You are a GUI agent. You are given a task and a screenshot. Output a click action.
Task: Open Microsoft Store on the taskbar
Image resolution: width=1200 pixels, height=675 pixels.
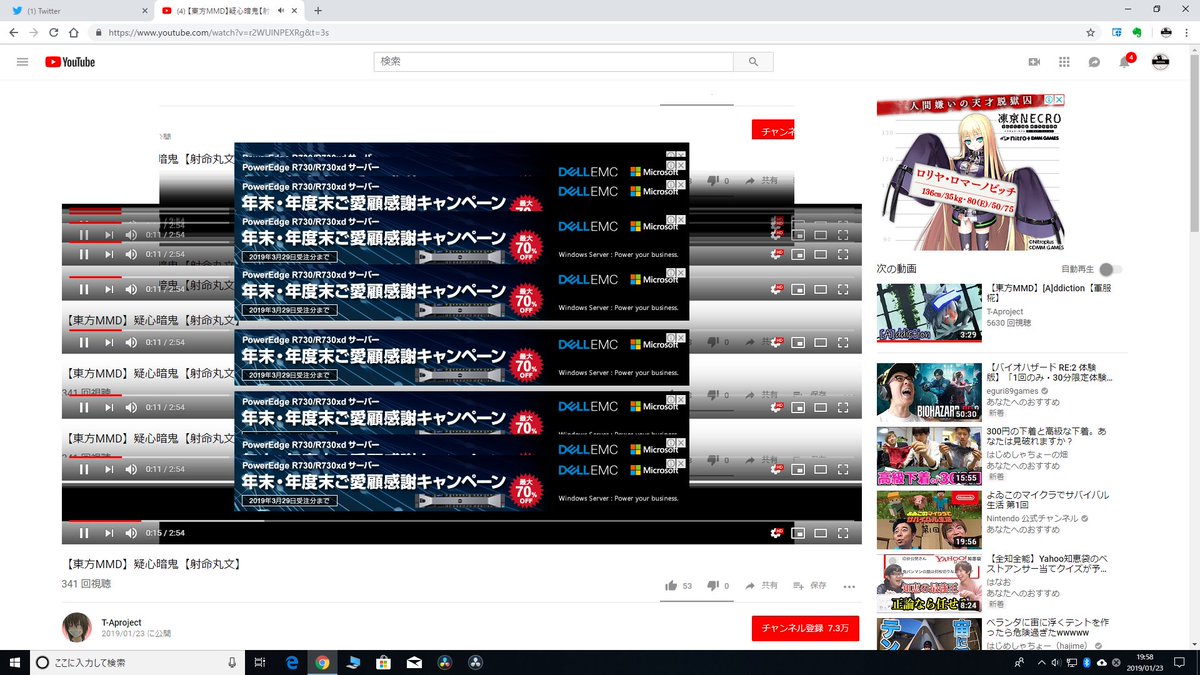click(x=382, y=662)
